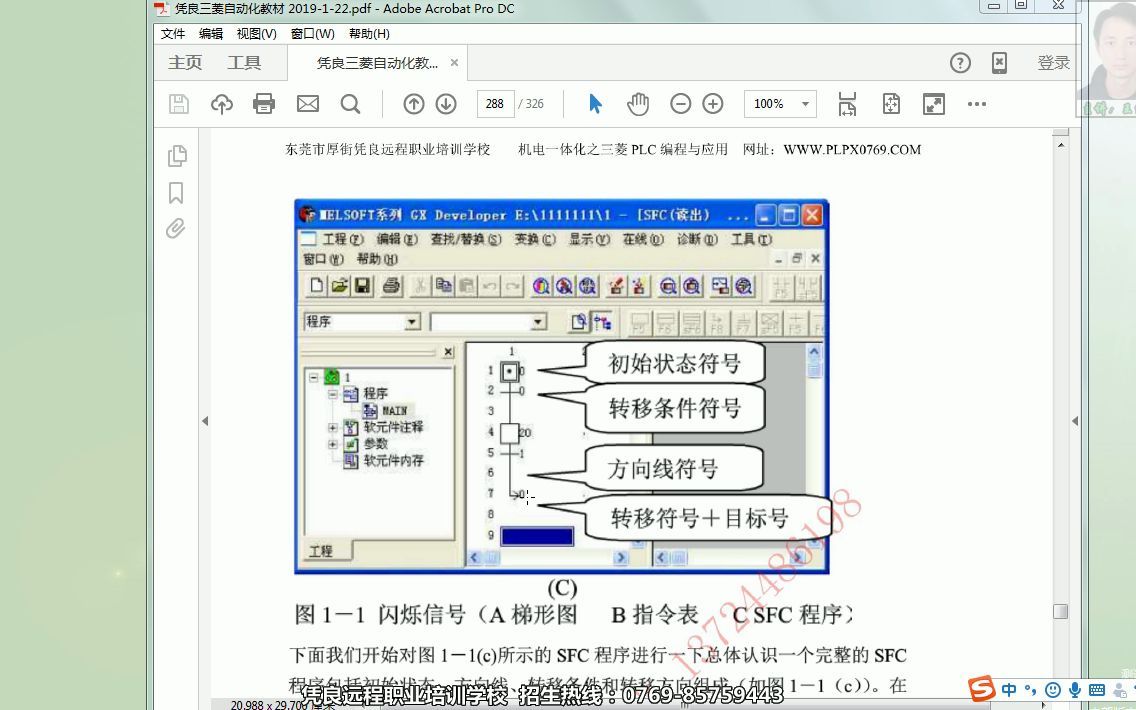
Task: Open Find with the magnifier icon
Action: 349,103
